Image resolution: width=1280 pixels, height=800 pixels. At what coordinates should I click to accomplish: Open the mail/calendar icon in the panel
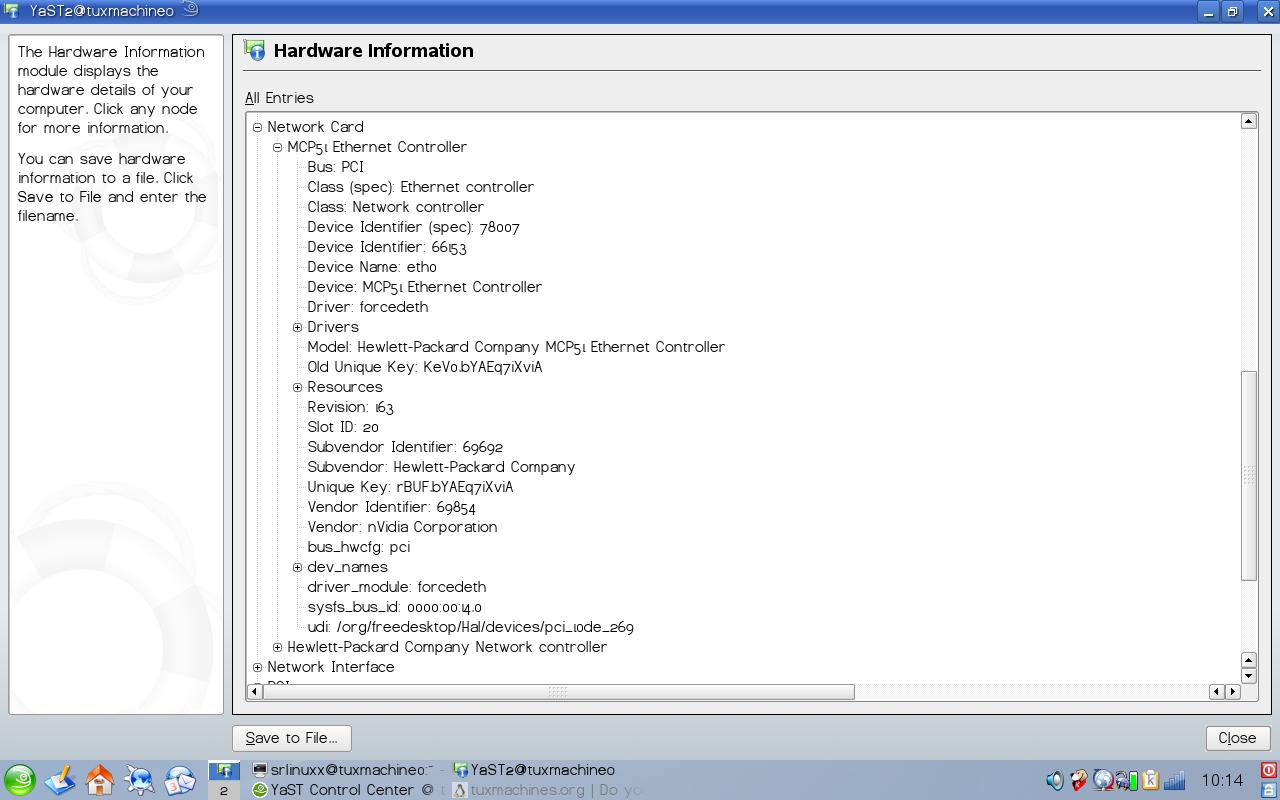coord(180,780)
